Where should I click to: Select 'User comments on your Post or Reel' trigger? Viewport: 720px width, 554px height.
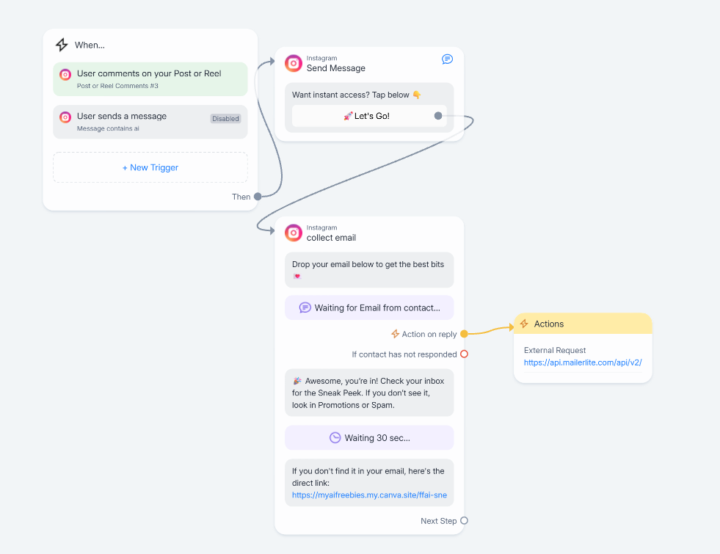pyautogui.click(x=150, y=79)
